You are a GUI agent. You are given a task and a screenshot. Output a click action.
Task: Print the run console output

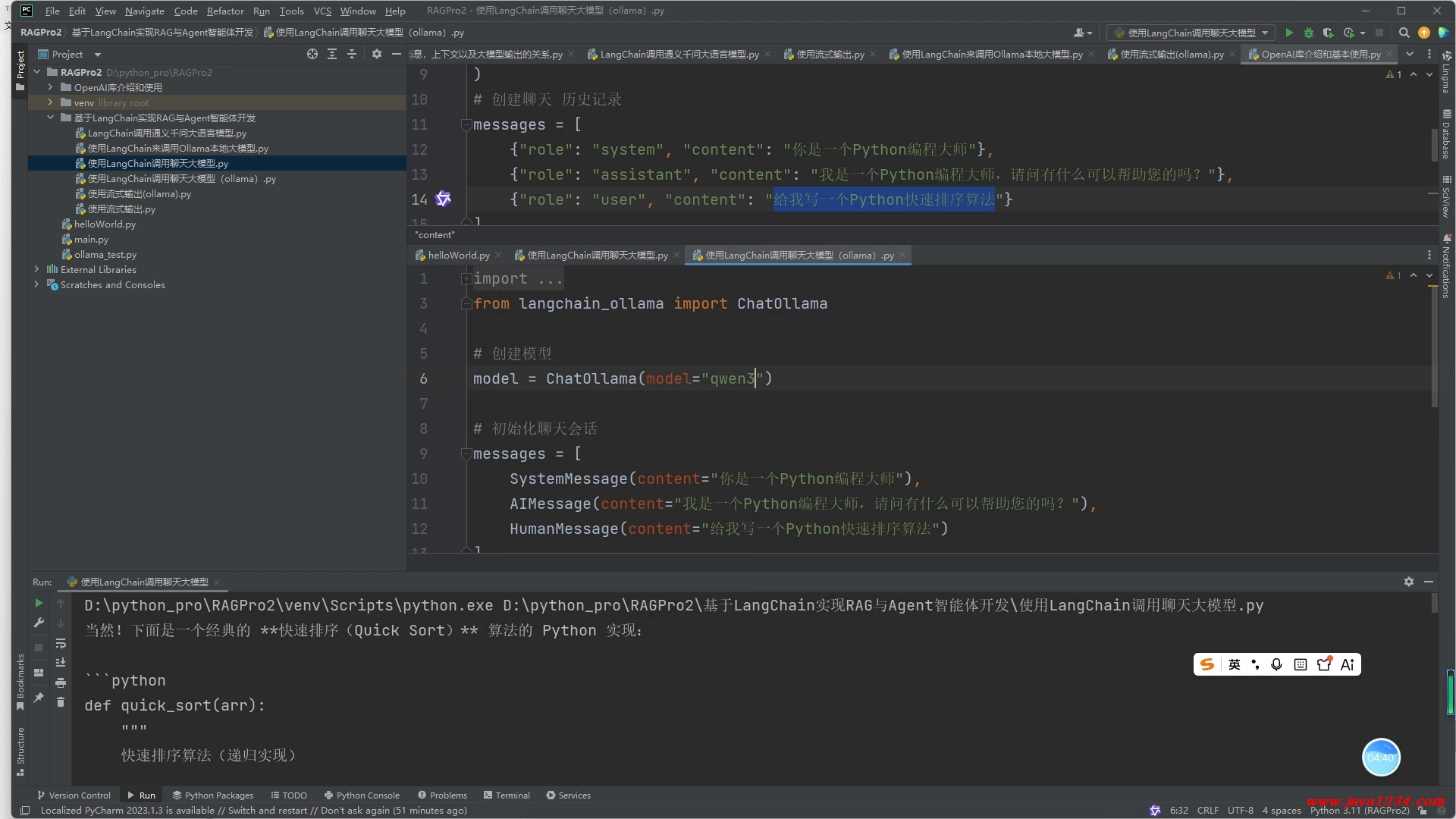(x=61, y=682)
